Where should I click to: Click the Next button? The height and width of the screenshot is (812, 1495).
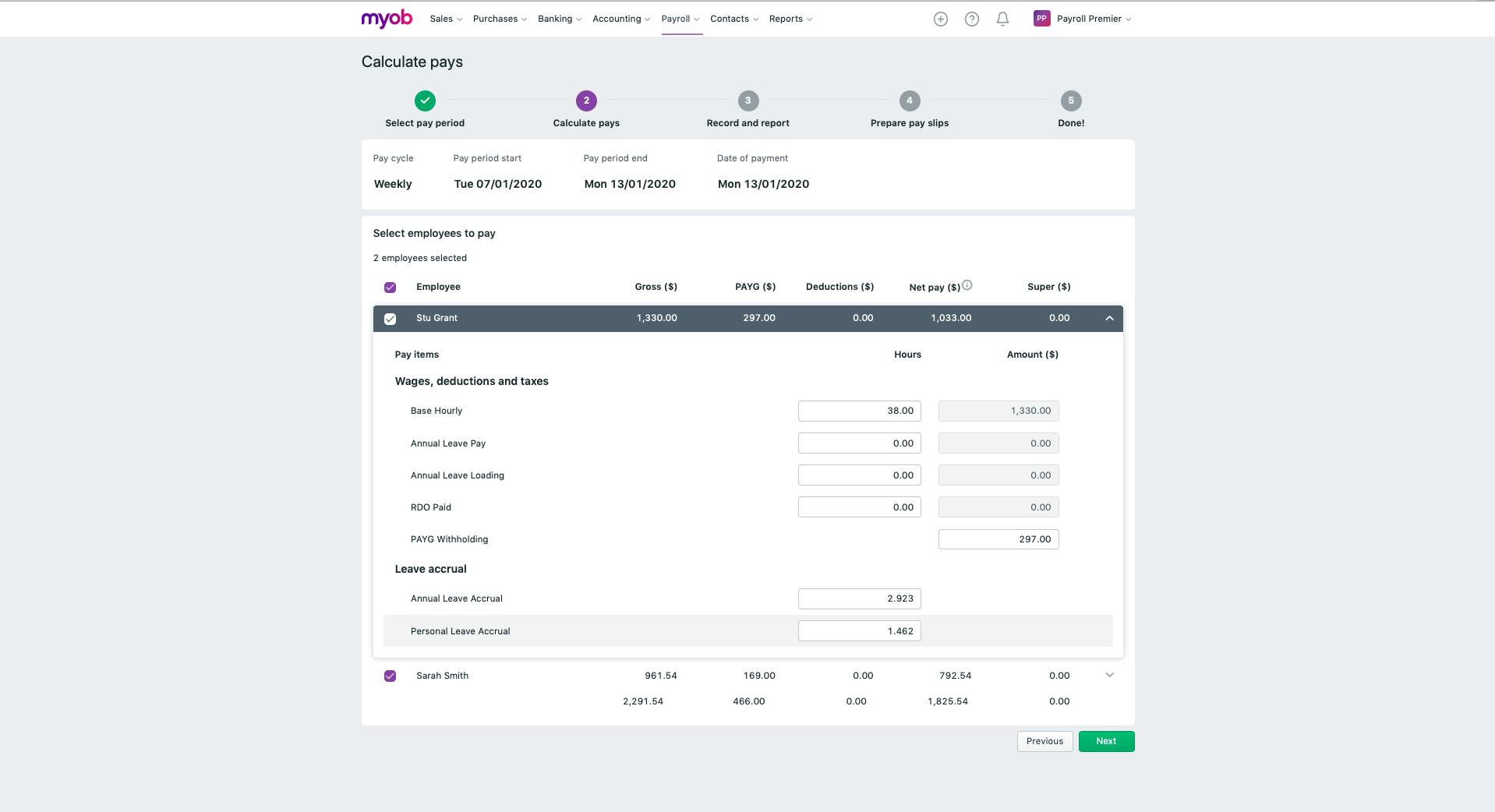pyautogui.click(x=1105, y=741)
